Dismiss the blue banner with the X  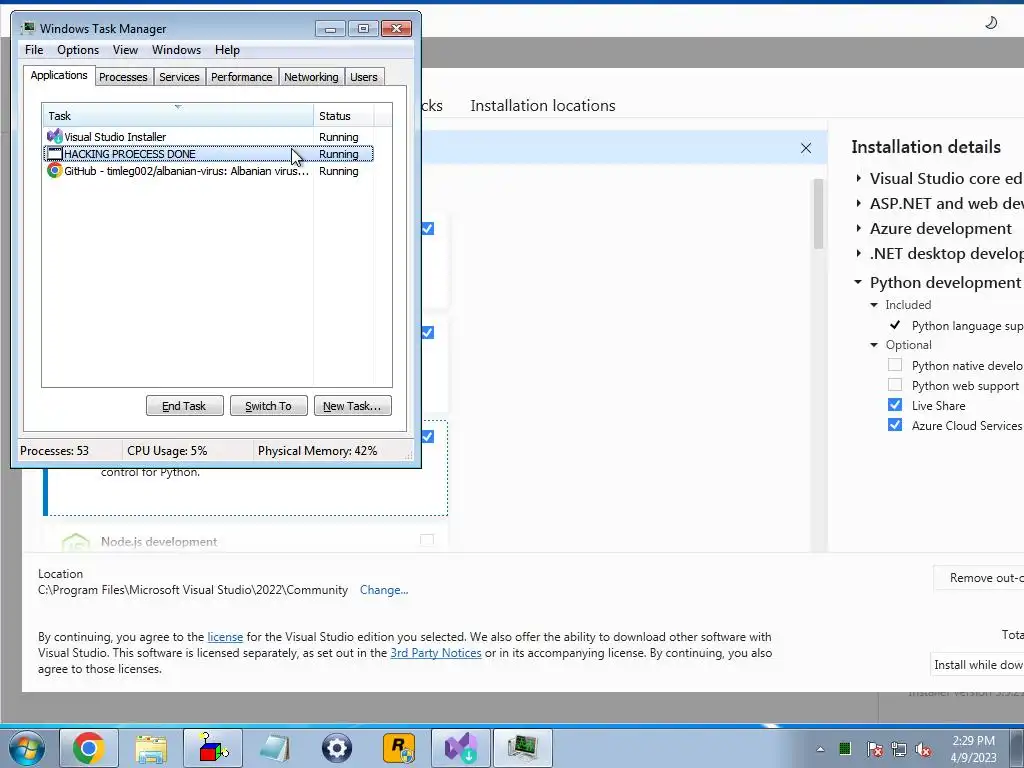pyautogui.click(x=806, y=148)
